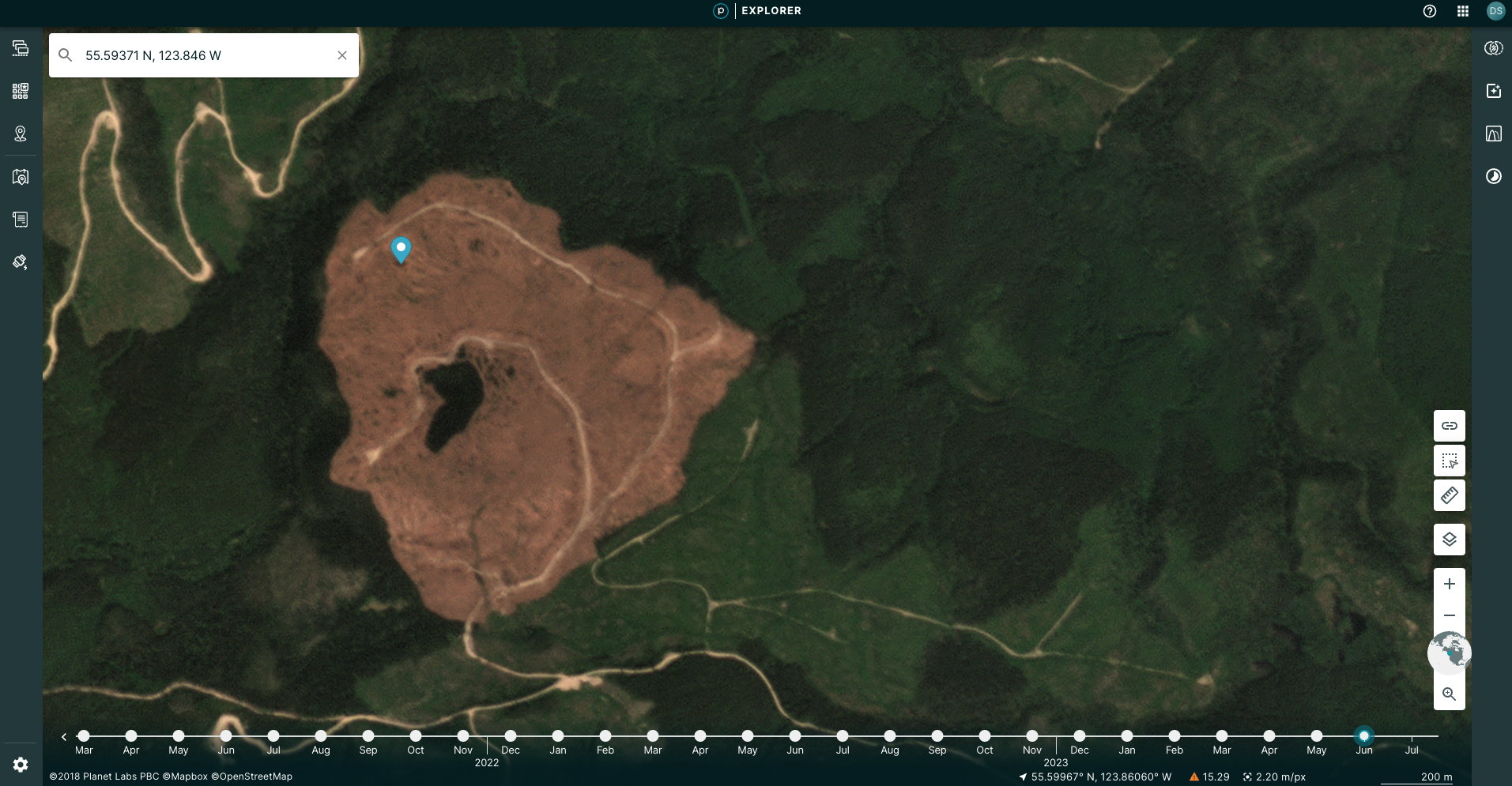Open the band visualization tool icon
Viewport: 1512px width, 786px height.
[x=1493, y=48]
